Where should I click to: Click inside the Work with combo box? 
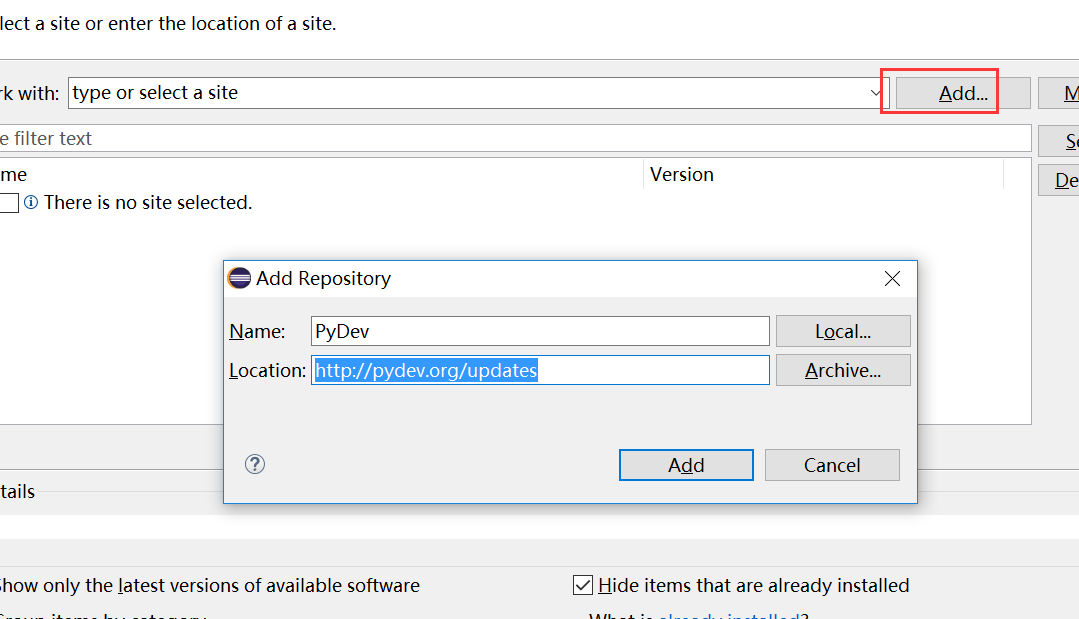tap(400, 91)
